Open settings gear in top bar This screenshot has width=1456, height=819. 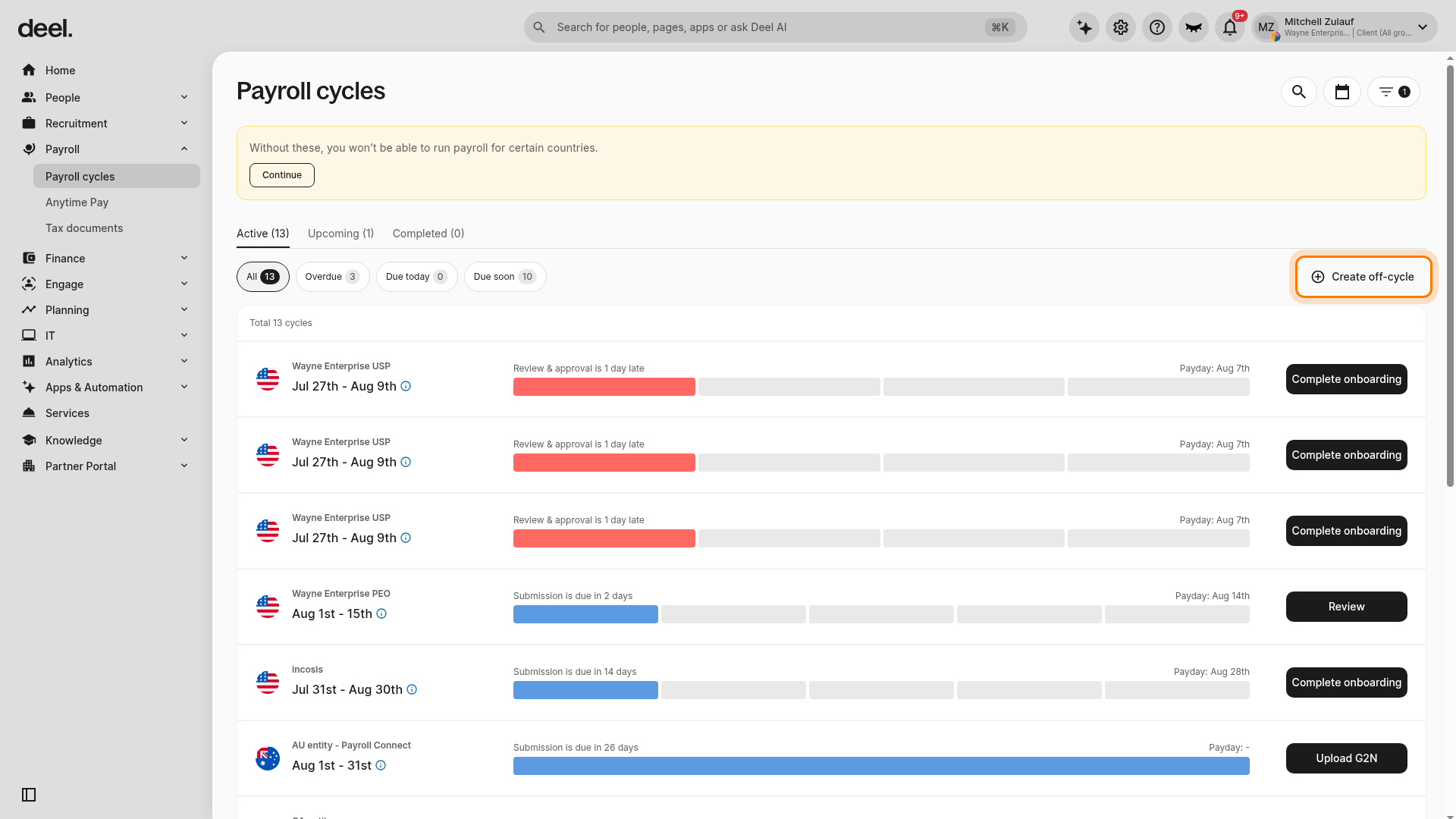pyautogui.click(x=1121, y=27)
